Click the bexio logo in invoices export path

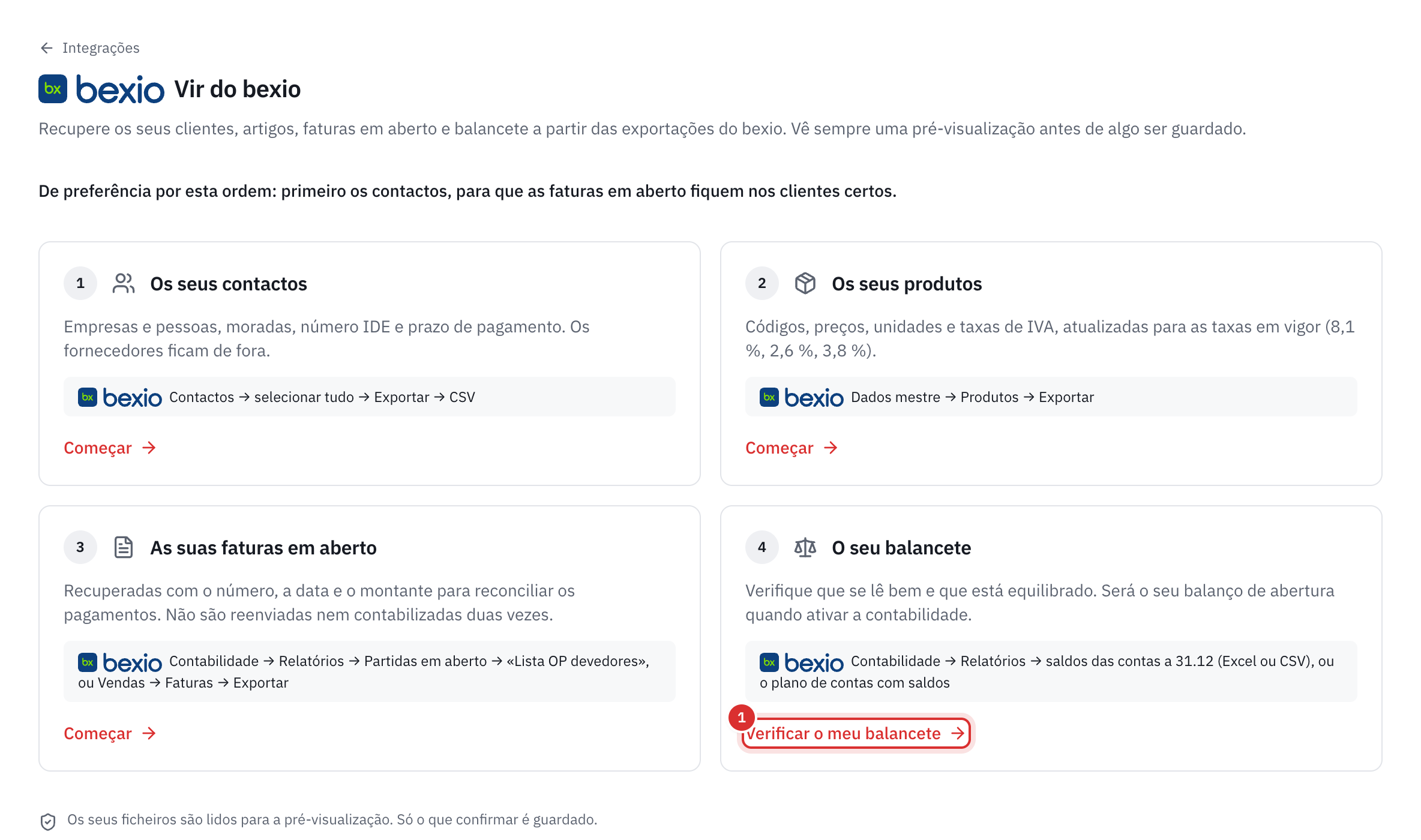coord(120,662)
